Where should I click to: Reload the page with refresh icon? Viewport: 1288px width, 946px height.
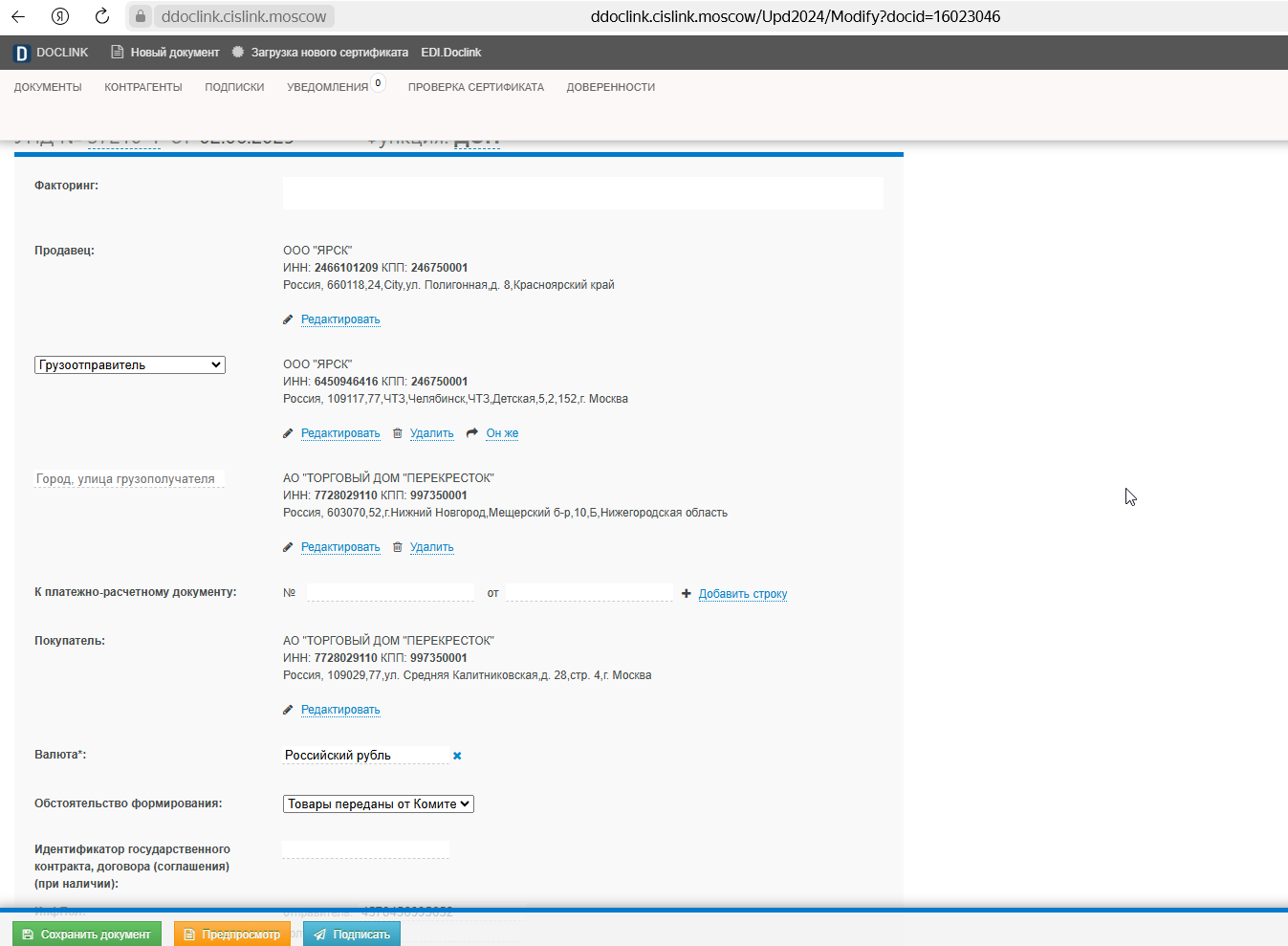pyautogui.click(x=102, y=16)
